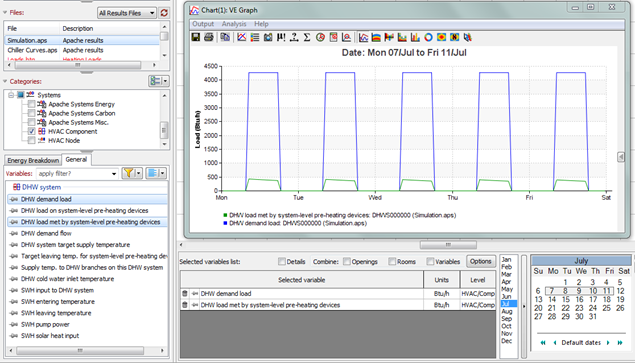The height and width of the screenshot is (363, 635).
Task: Open the variable list view dropdown arrow
Action: pyautogui.click(x=162, y=173)
